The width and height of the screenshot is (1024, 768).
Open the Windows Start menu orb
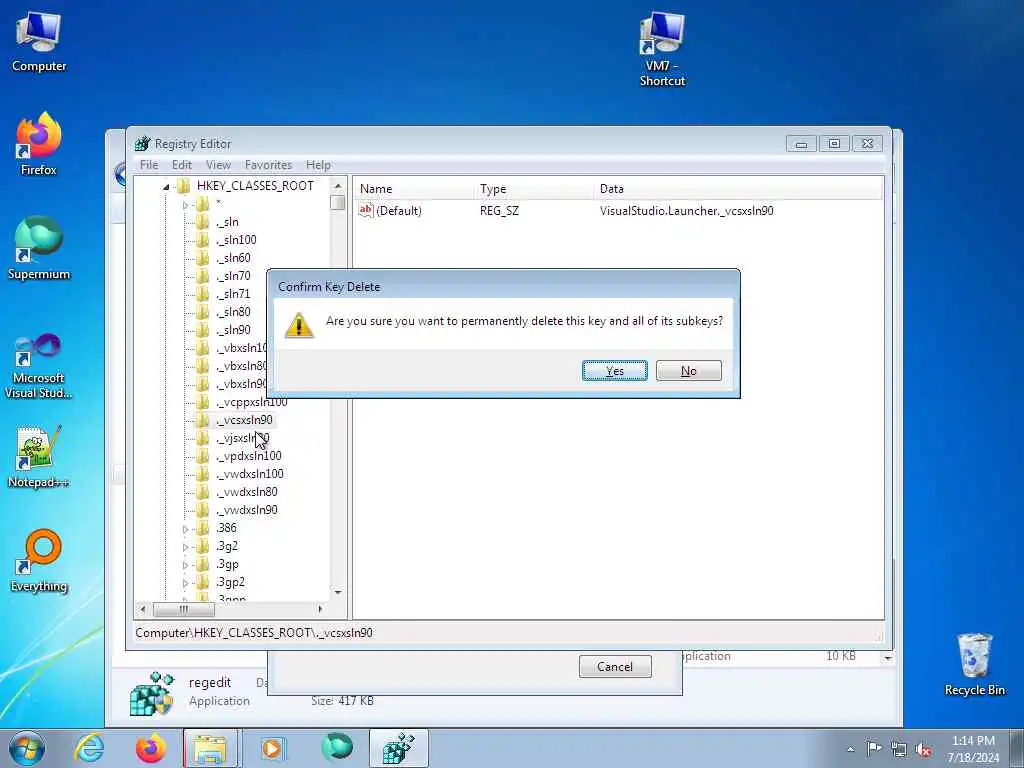coord(27,748)
